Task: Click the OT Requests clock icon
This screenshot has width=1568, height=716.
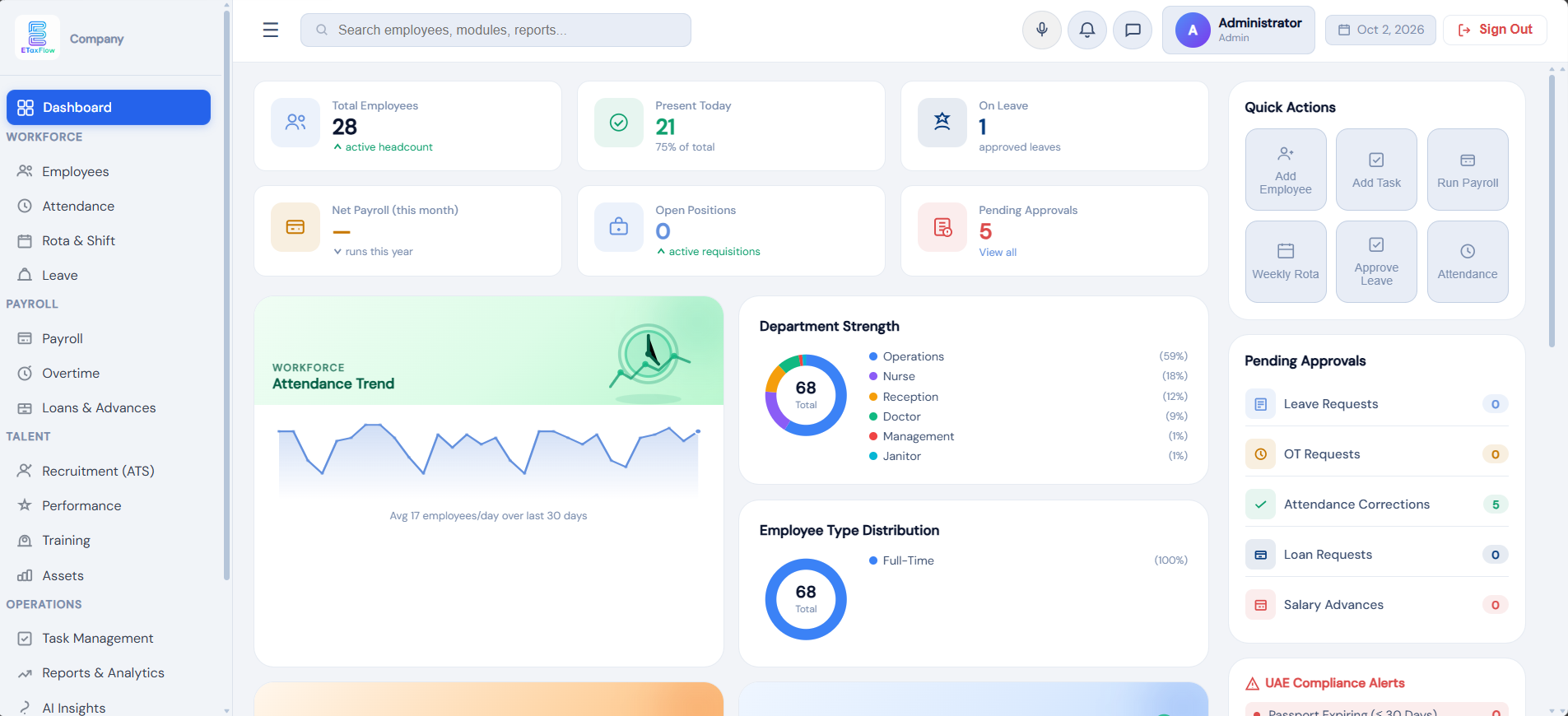Action: coord(1260,454)
